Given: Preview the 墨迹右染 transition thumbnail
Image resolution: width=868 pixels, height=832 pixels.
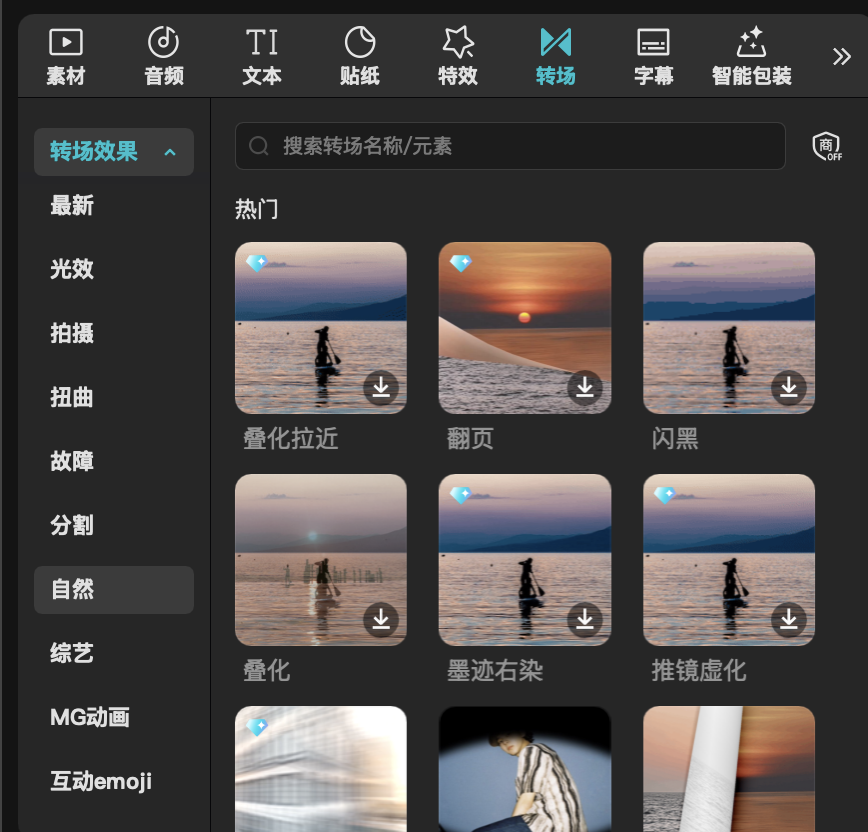Looking at the screenshot, I should click(x=525, y=560).
